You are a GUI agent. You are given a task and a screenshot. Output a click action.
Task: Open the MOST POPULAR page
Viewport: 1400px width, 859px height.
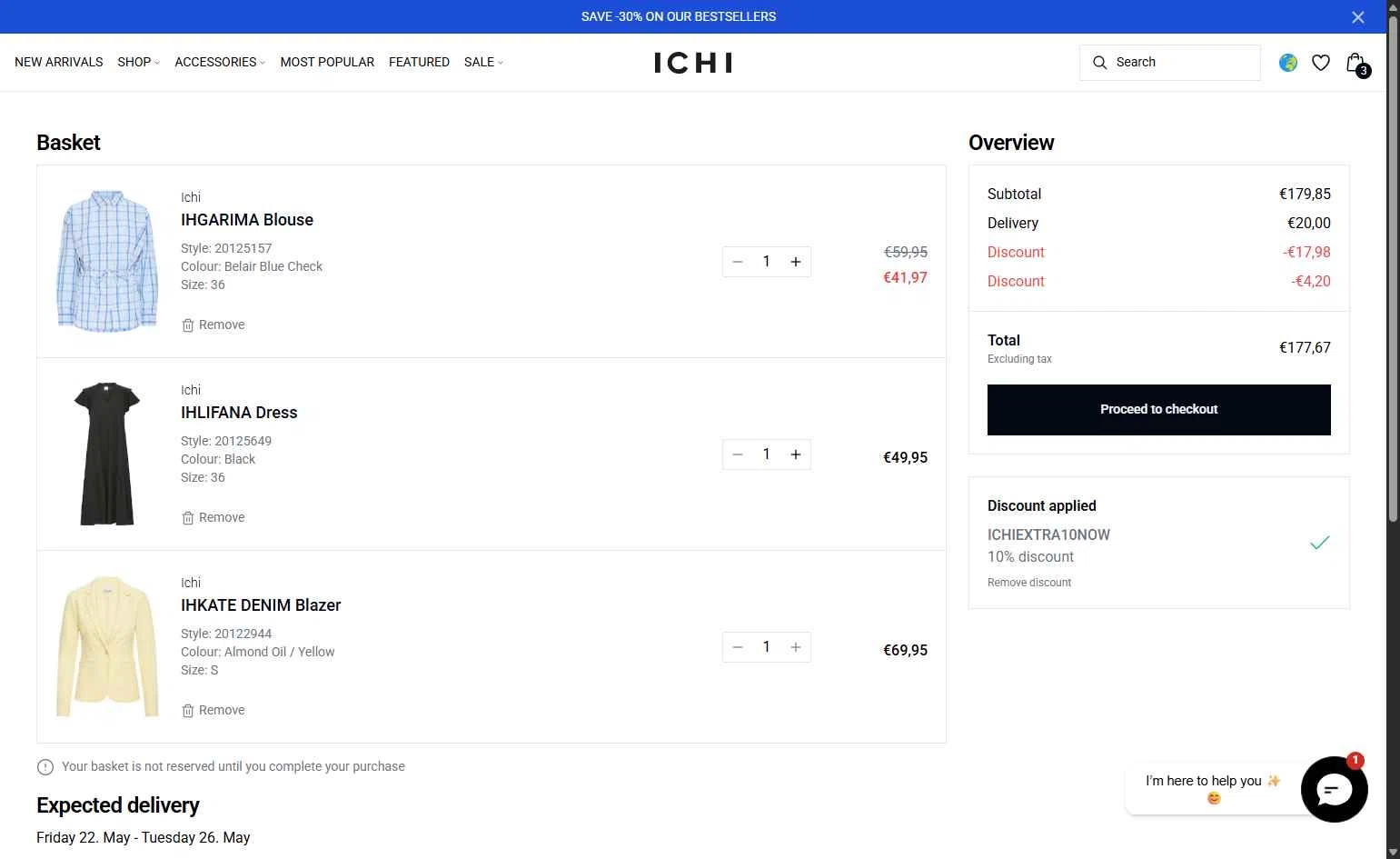pos(327,62)
